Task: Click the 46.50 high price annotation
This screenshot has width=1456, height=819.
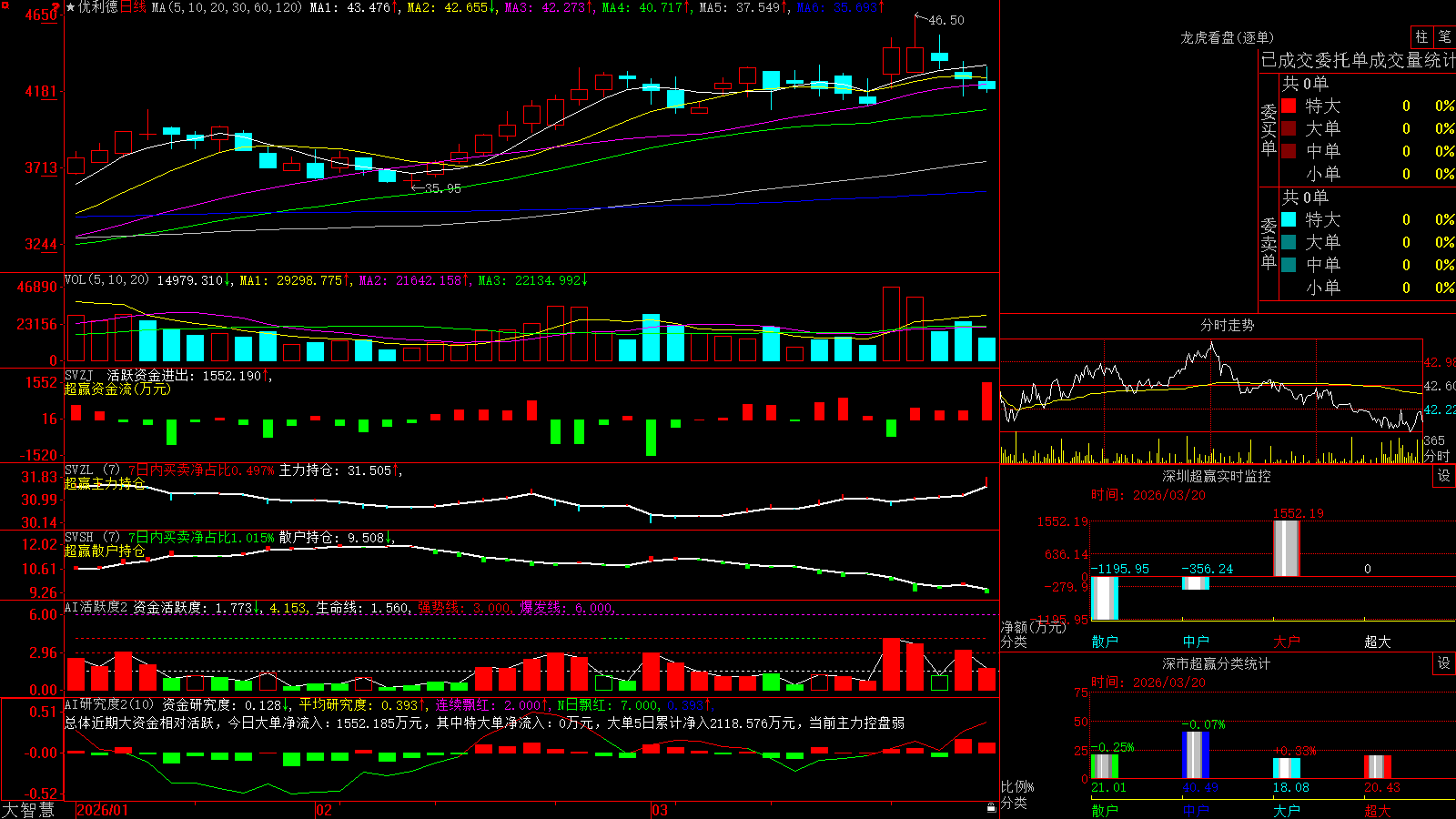Action: [946, 20]
